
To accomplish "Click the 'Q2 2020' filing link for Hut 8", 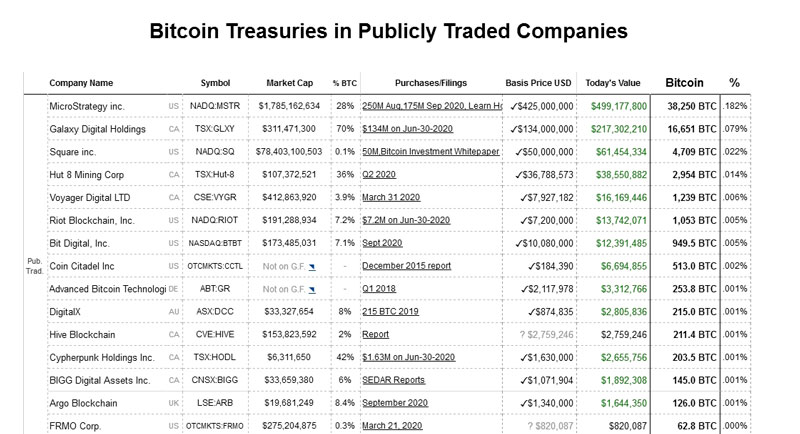I will 380,175.
